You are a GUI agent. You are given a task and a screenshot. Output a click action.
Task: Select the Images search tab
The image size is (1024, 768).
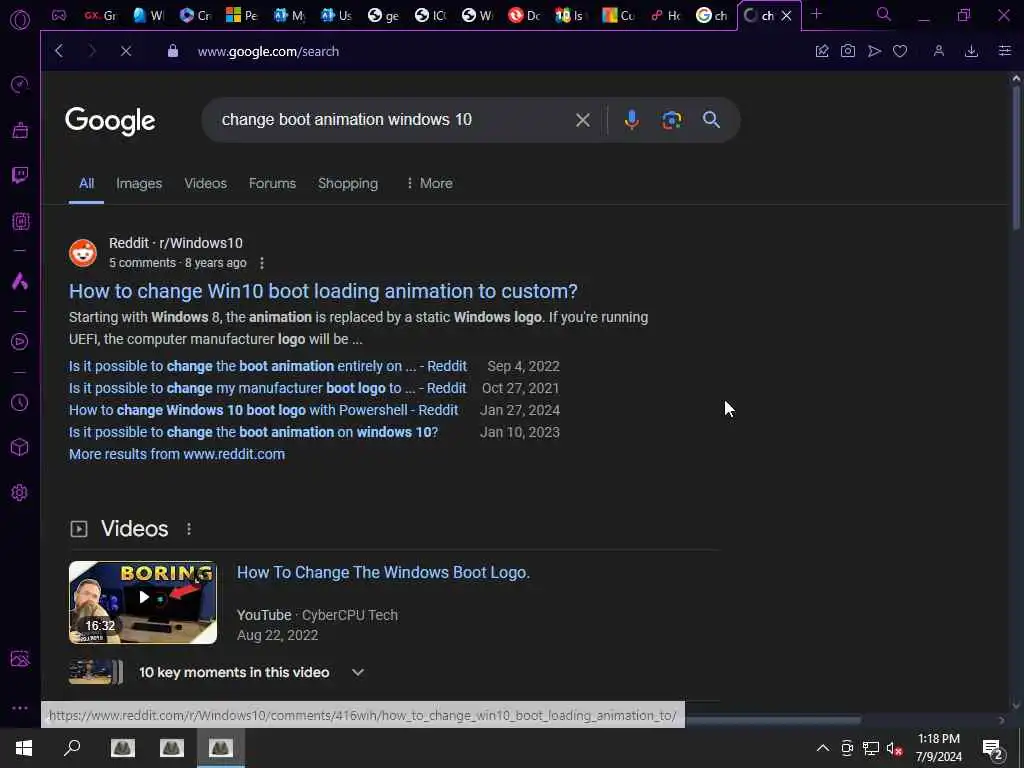(139, 184)
